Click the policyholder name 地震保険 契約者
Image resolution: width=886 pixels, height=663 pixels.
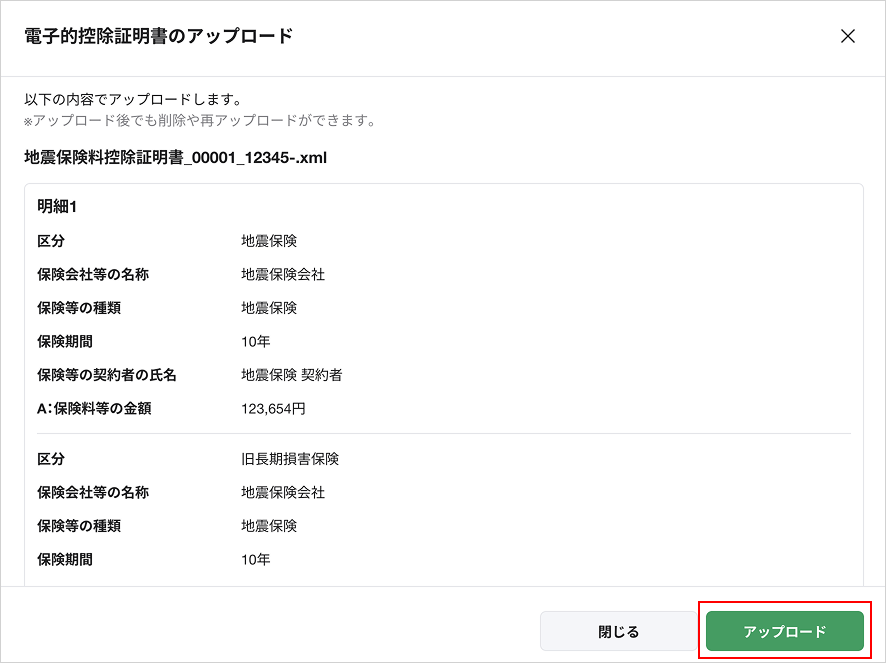[x=292, y=375]
